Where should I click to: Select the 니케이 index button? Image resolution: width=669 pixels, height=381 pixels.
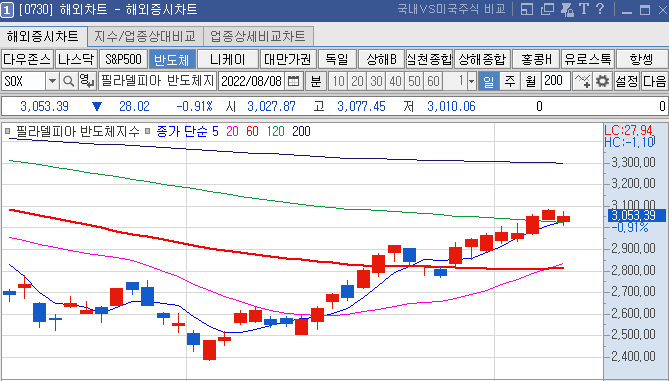[x=228, y=59]
